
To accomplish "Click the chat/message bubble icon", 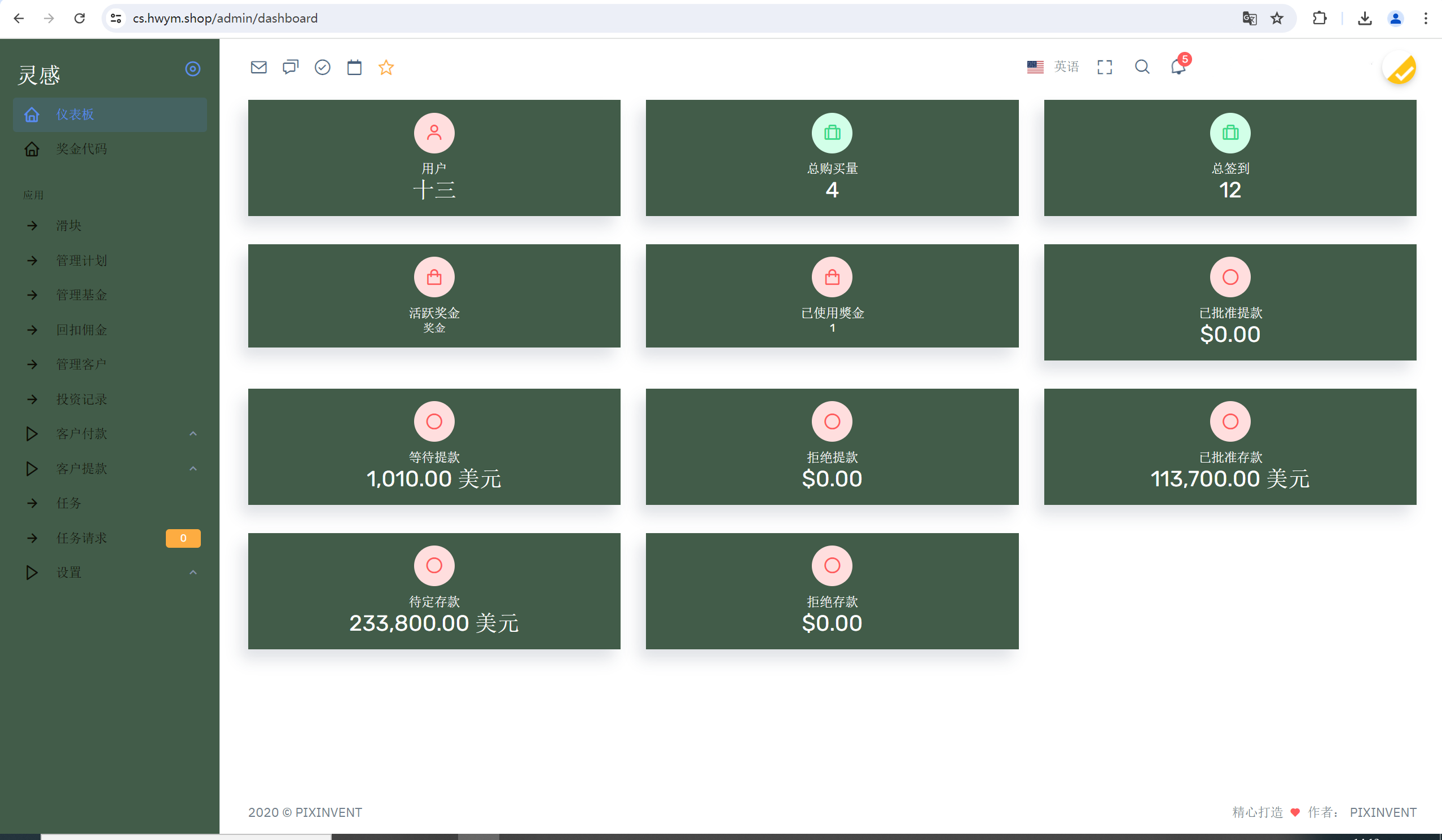I will click(290, 67).
